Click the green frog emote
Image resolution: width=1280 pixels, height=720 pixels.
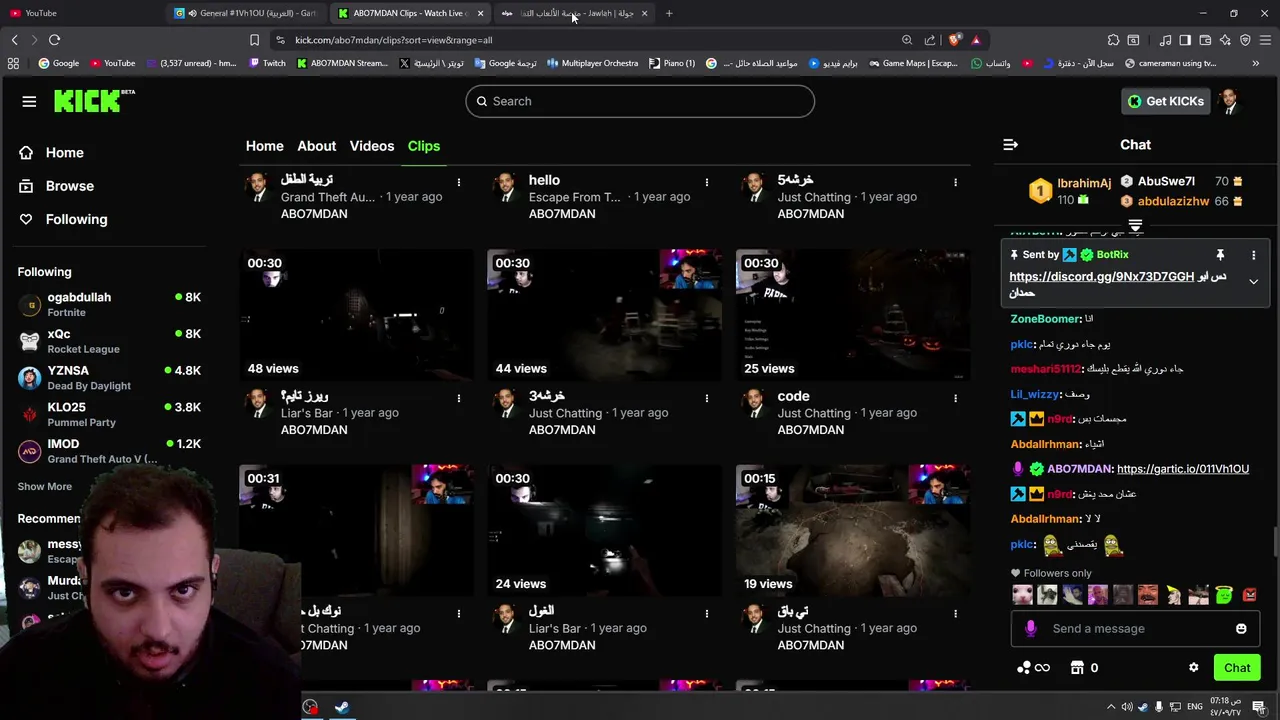pyautogui.click(x=1224, y=595)
